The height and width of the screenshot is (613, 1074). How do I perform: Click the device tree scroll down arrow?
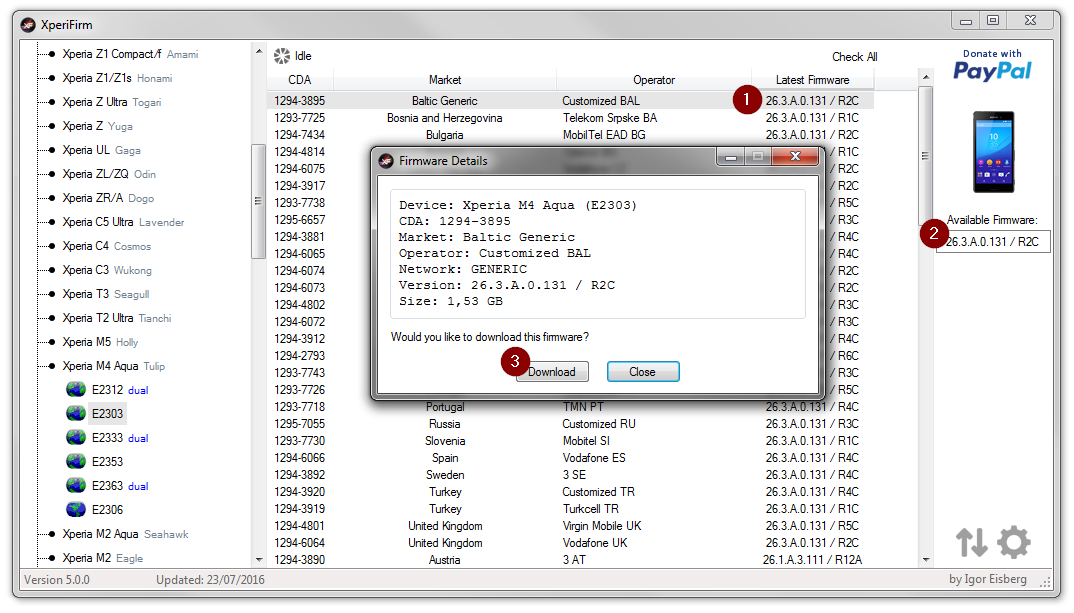(x=258, y=560)
